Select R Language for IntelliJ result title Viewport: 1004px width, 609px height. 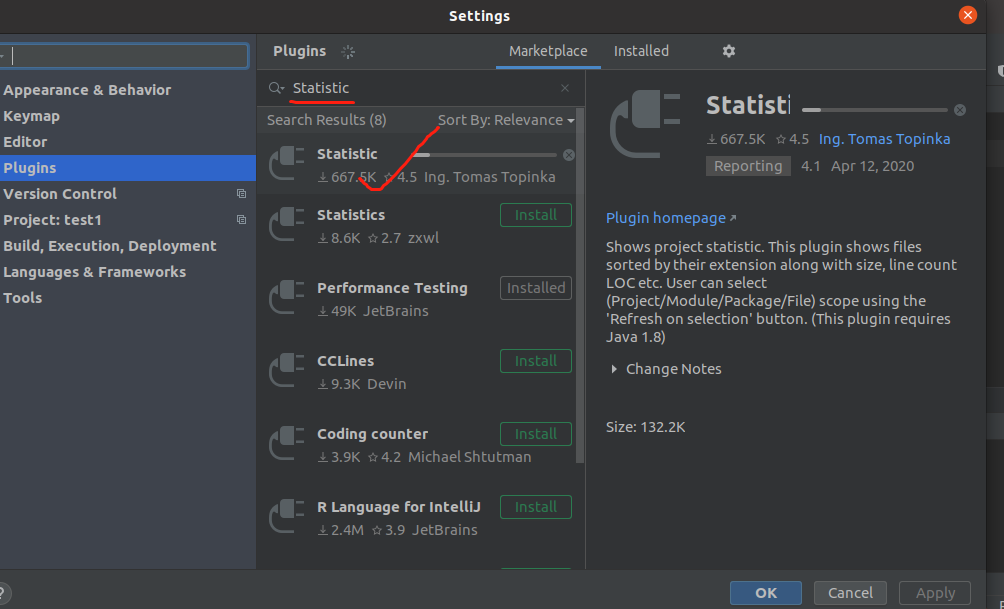(x=399, y=507)
